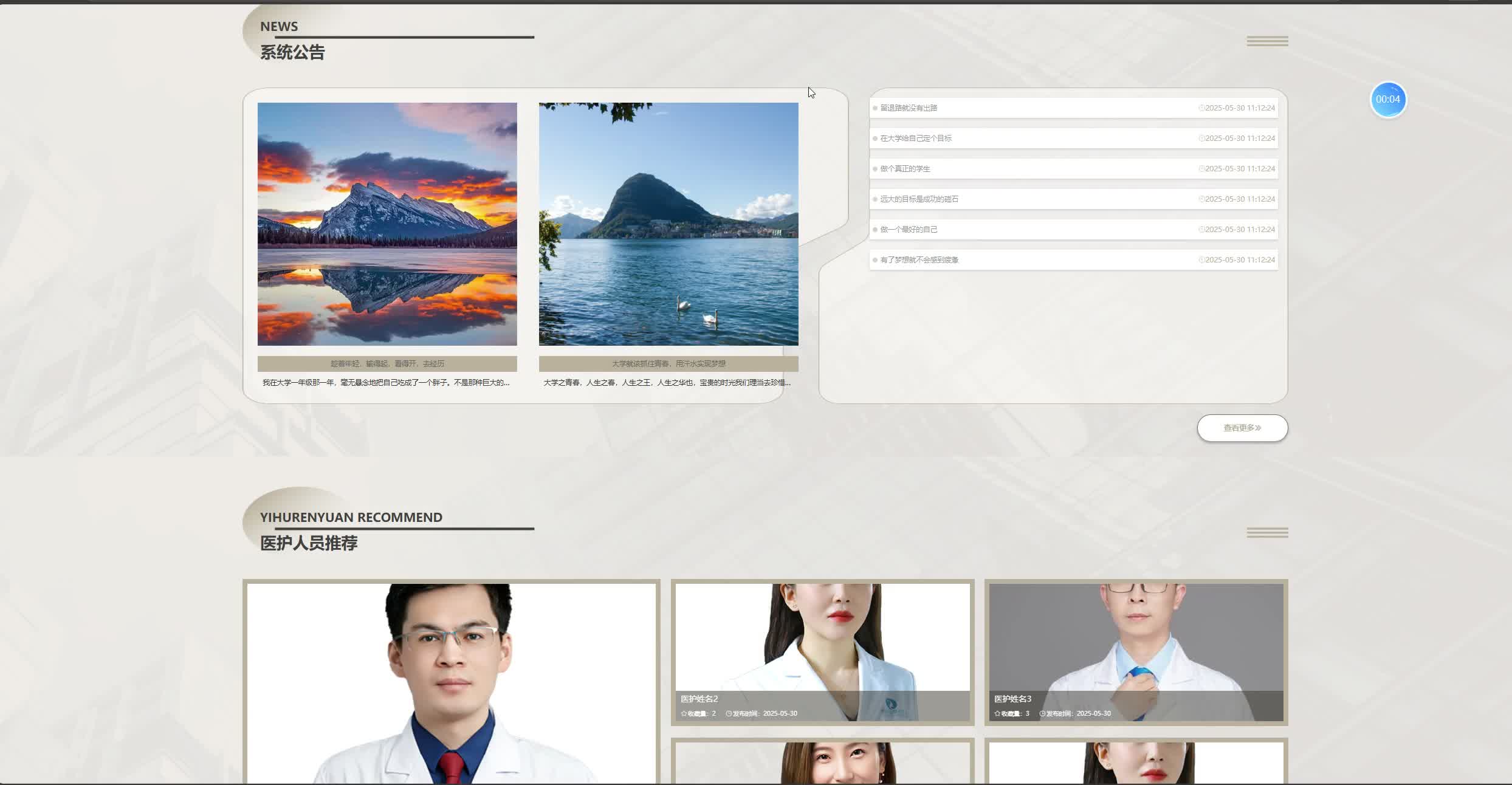
Task: Click the 趁着年轻，输得起 news title bar
Action: click(387, 364)
